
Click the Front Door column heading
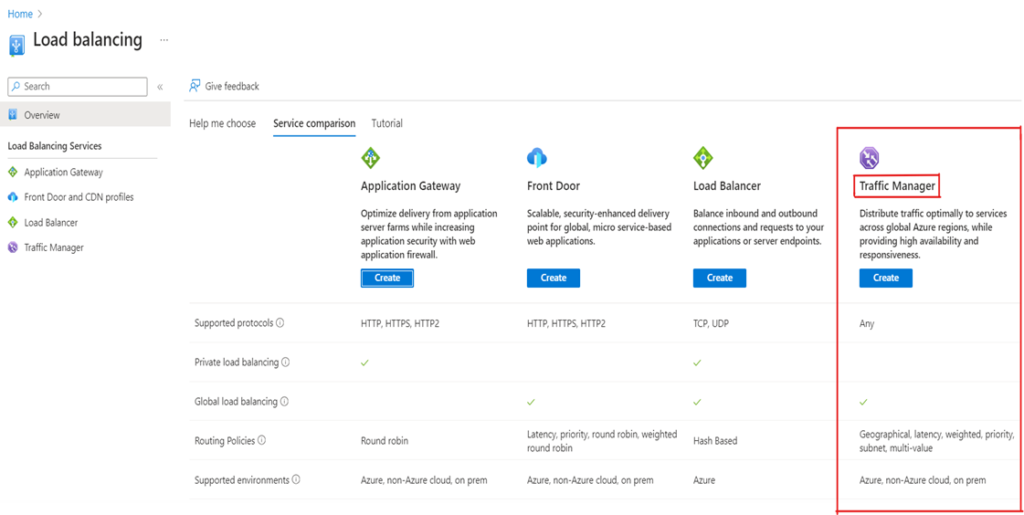(x=553, y=186)
